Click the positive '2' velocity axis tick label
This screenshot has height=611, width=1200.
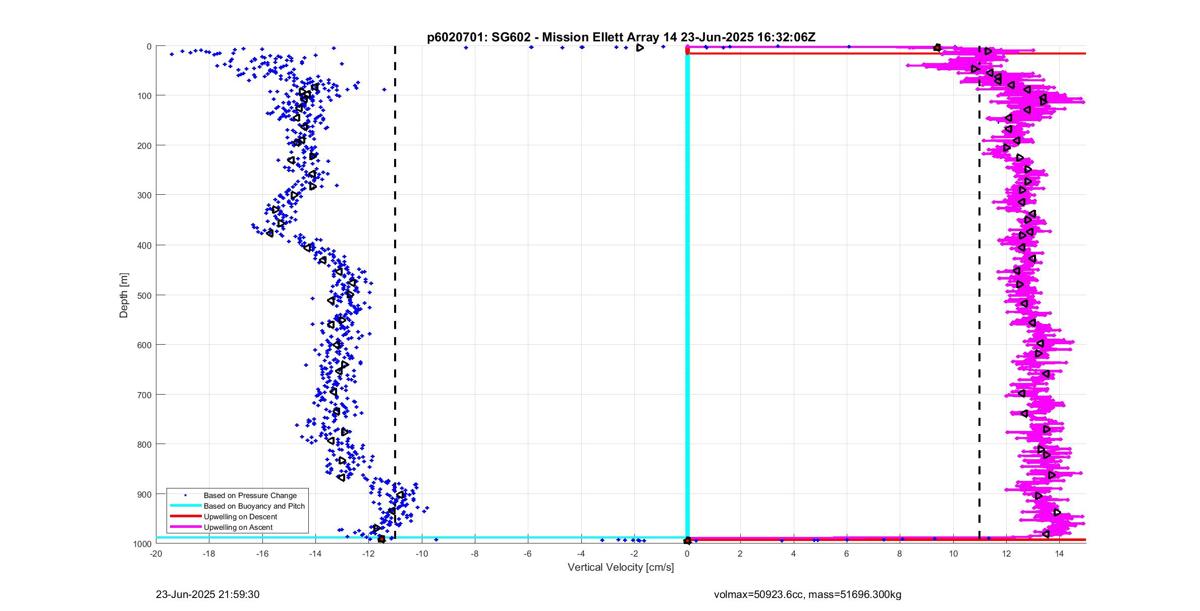pyautogui.click(x=740, y=553)
